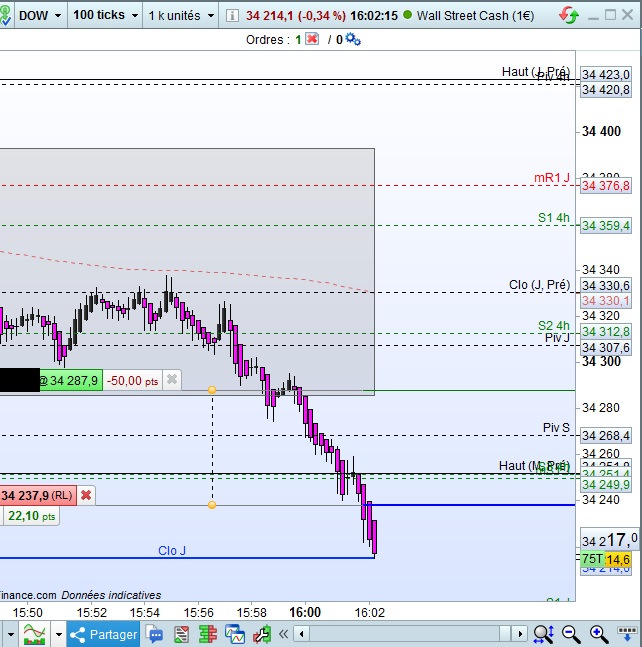Cancel pending orders with red X icon
642x647 pixels.
point(312,39)
